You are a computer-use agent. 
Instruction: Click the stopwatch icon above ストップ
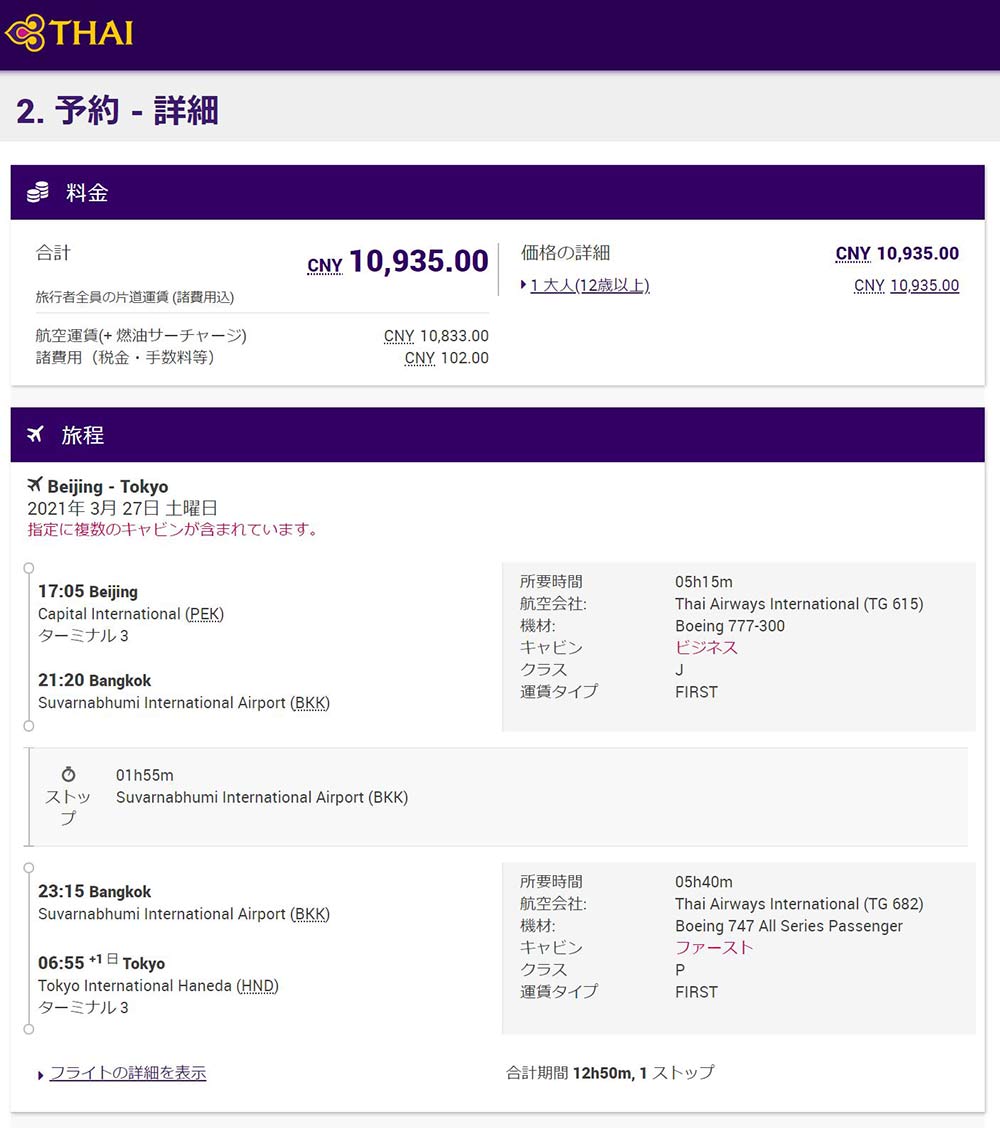[x=68, y=774]
